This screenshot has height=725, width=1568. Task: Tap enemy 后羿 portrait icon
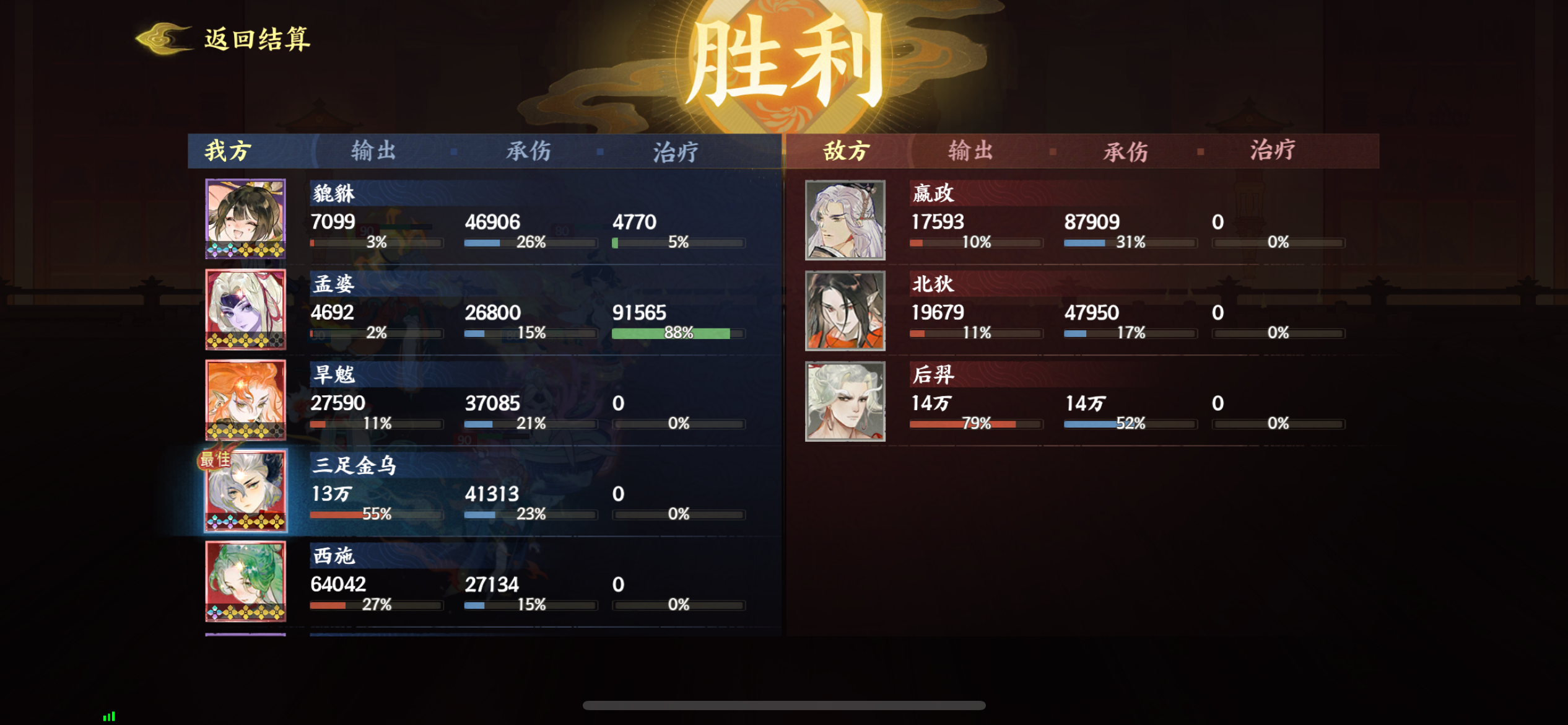coord(845,401)
